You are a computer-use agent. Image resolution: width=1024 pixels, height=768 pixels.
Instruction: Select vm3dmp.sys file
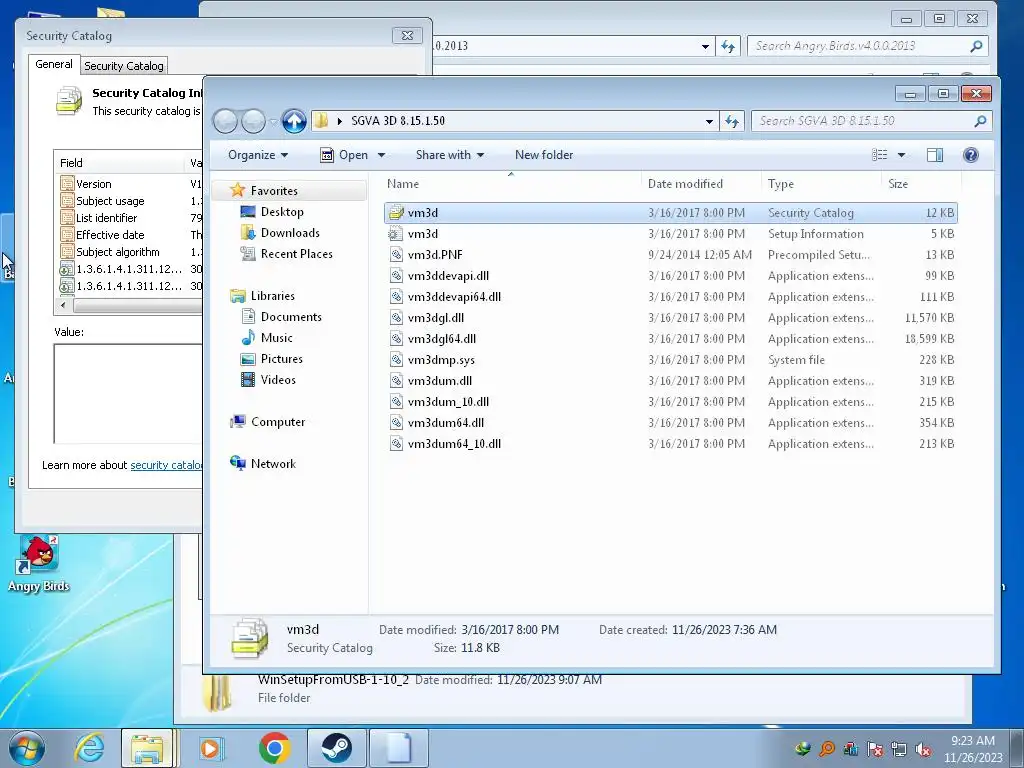671,359
